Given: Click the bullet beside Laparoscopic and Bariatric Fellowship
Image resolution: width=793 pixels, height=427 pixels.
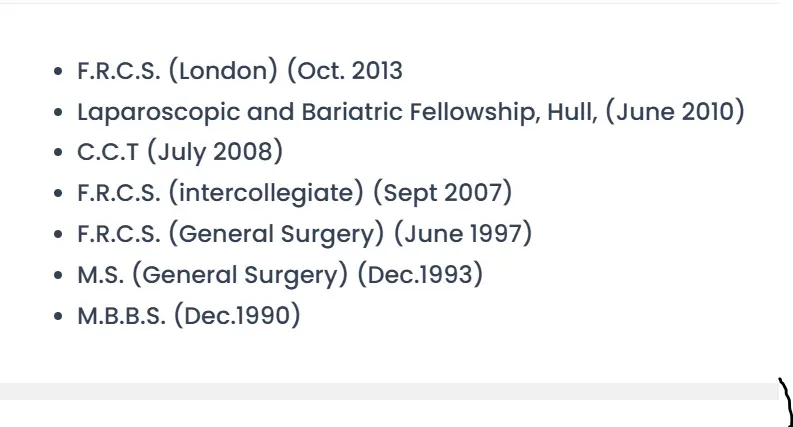Looking at the screenshot, I should tap(59, 113).
